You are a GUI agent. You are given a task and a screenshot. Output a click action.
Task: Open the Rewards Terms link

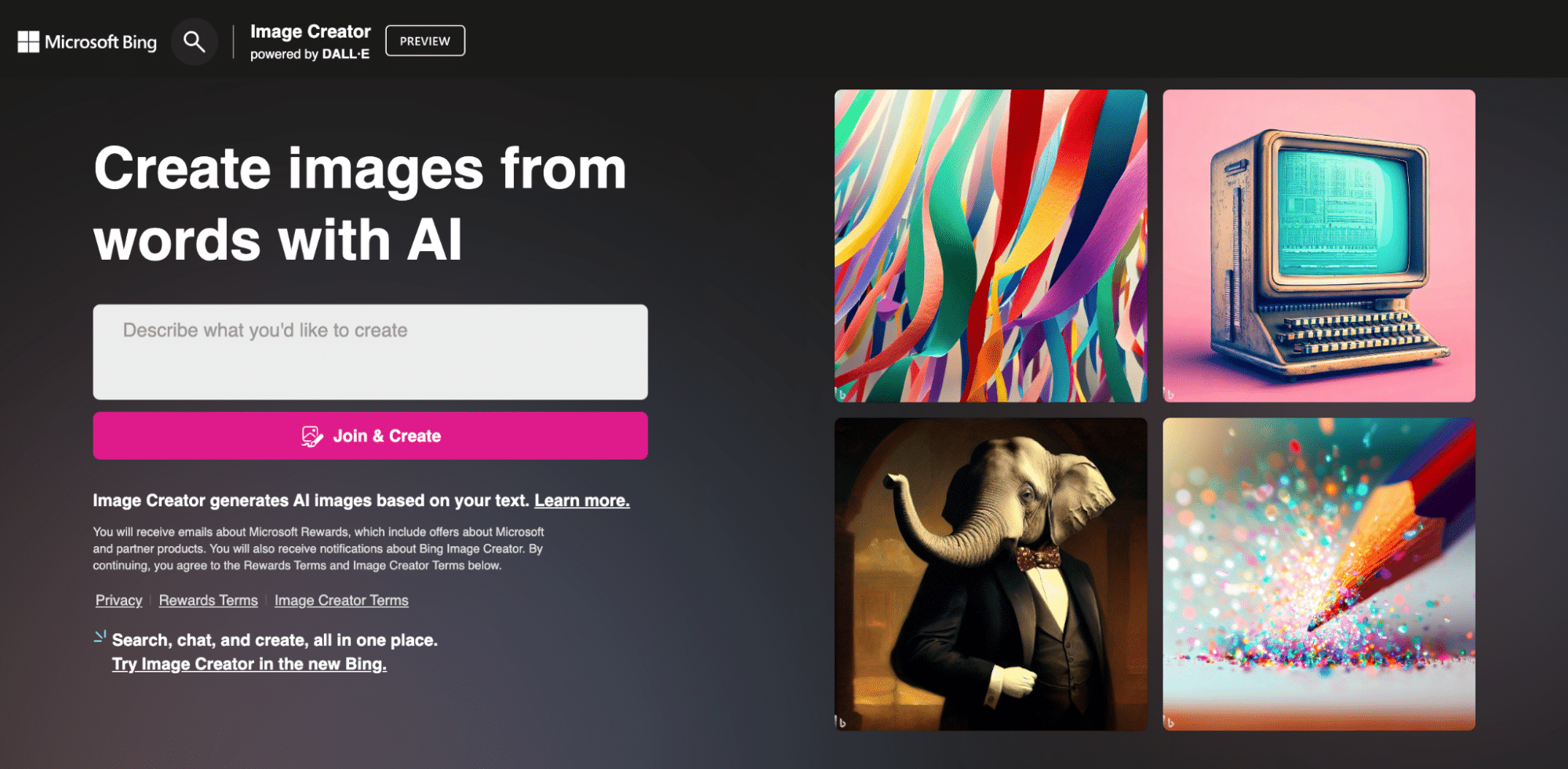click(208, 600)
